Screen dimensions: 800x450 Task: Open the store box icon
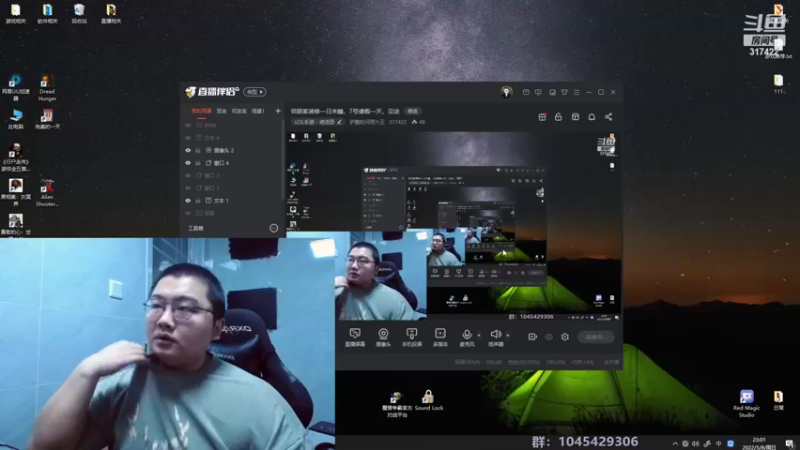[576, 117]
